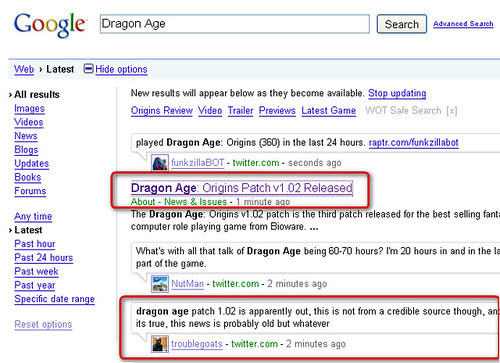Open NutMan profile link

pyautogui.click(x=187, y=284)
